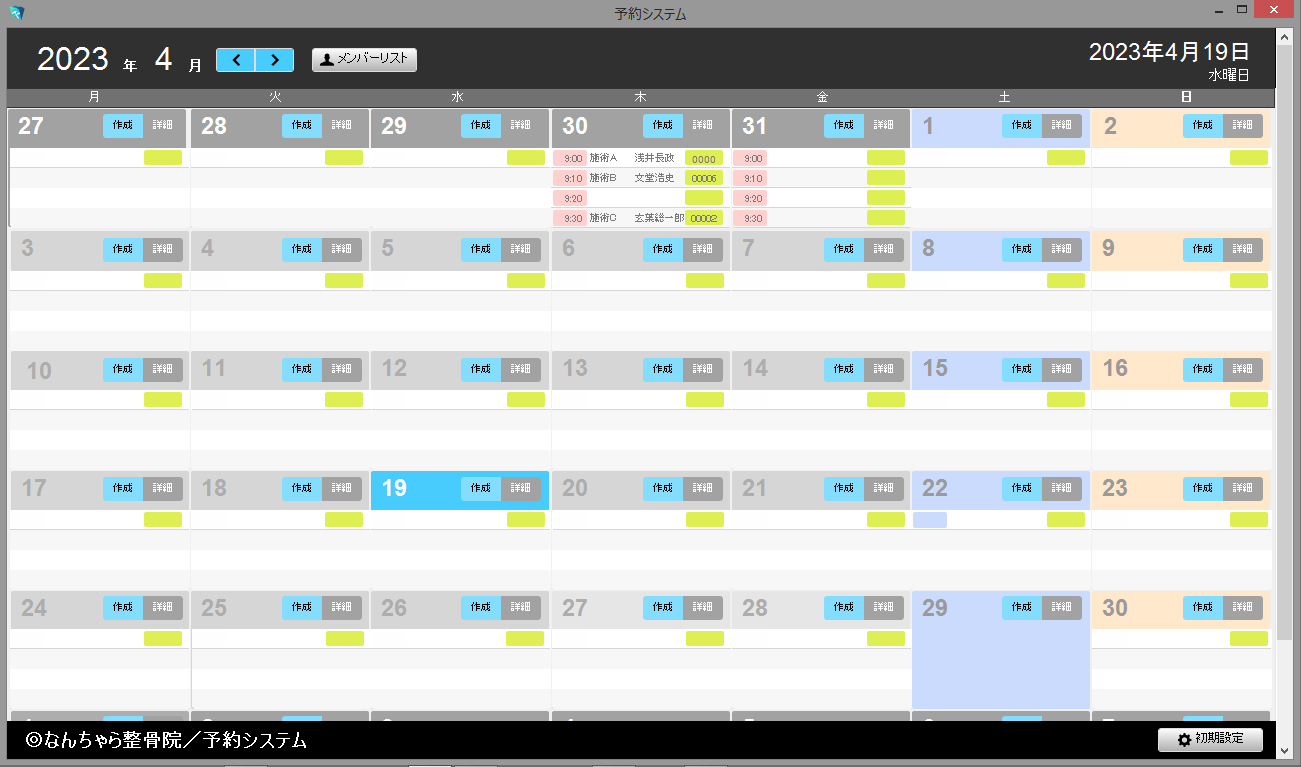This screenshot has height=767, width=1301.
Task: Select the April 19 date number
Action: [395, 489]
